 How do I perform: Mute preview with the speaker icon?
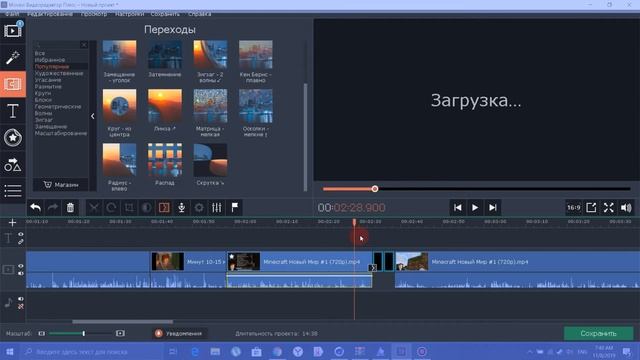tap(626, 208)
